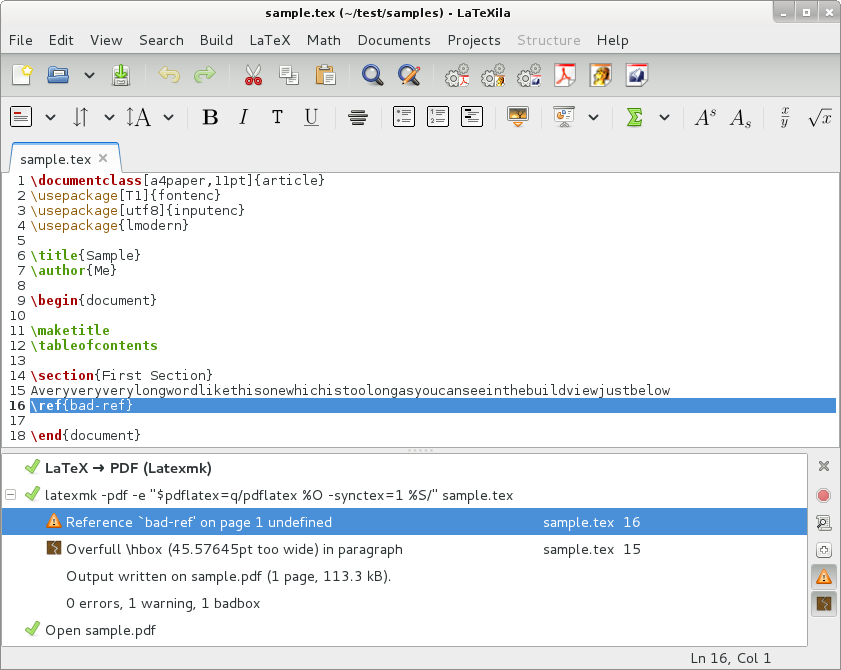Viewport: 841px width, 670px height.
Task: Open the dropdown arrow beside Open file
Action: click(89, 75)
